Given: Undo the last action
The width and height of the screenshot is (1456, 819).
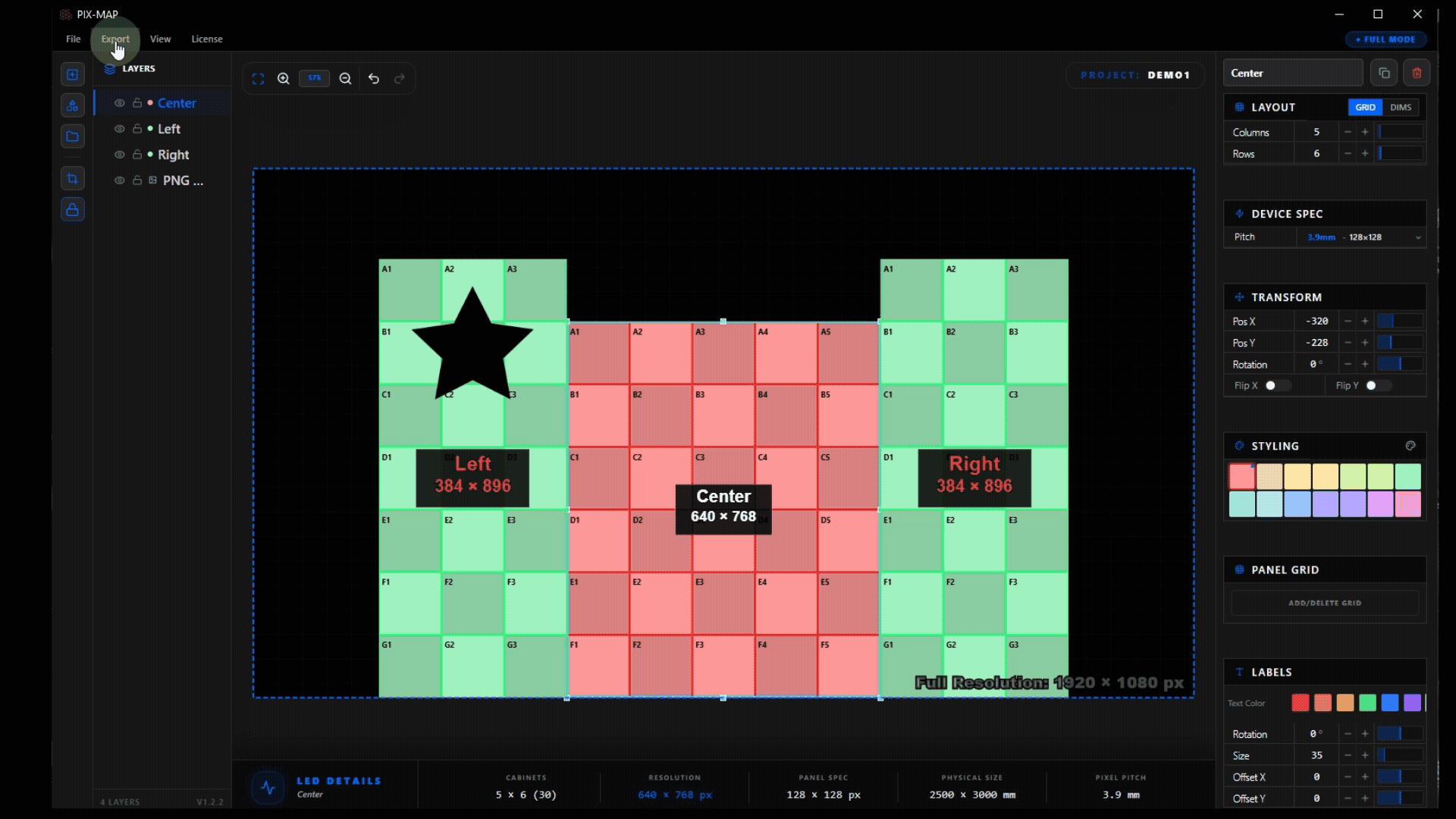Looking at the screenshot, I should click(374, 78).
